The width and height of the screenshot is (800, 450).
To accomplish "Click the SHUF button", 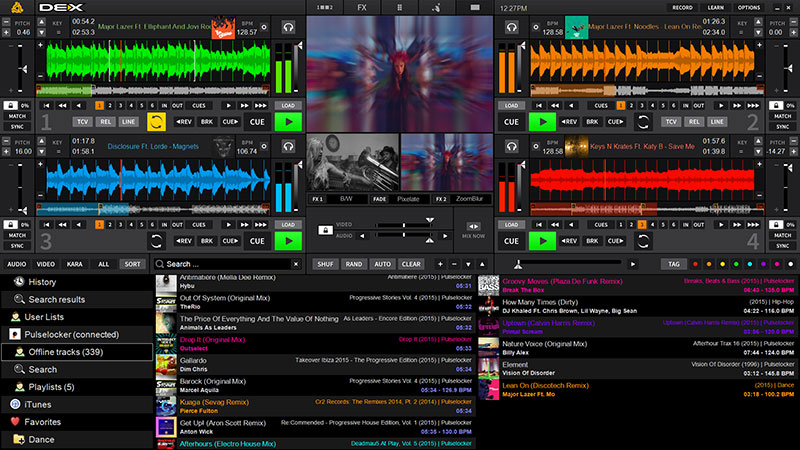I will [x=325, y=264].
